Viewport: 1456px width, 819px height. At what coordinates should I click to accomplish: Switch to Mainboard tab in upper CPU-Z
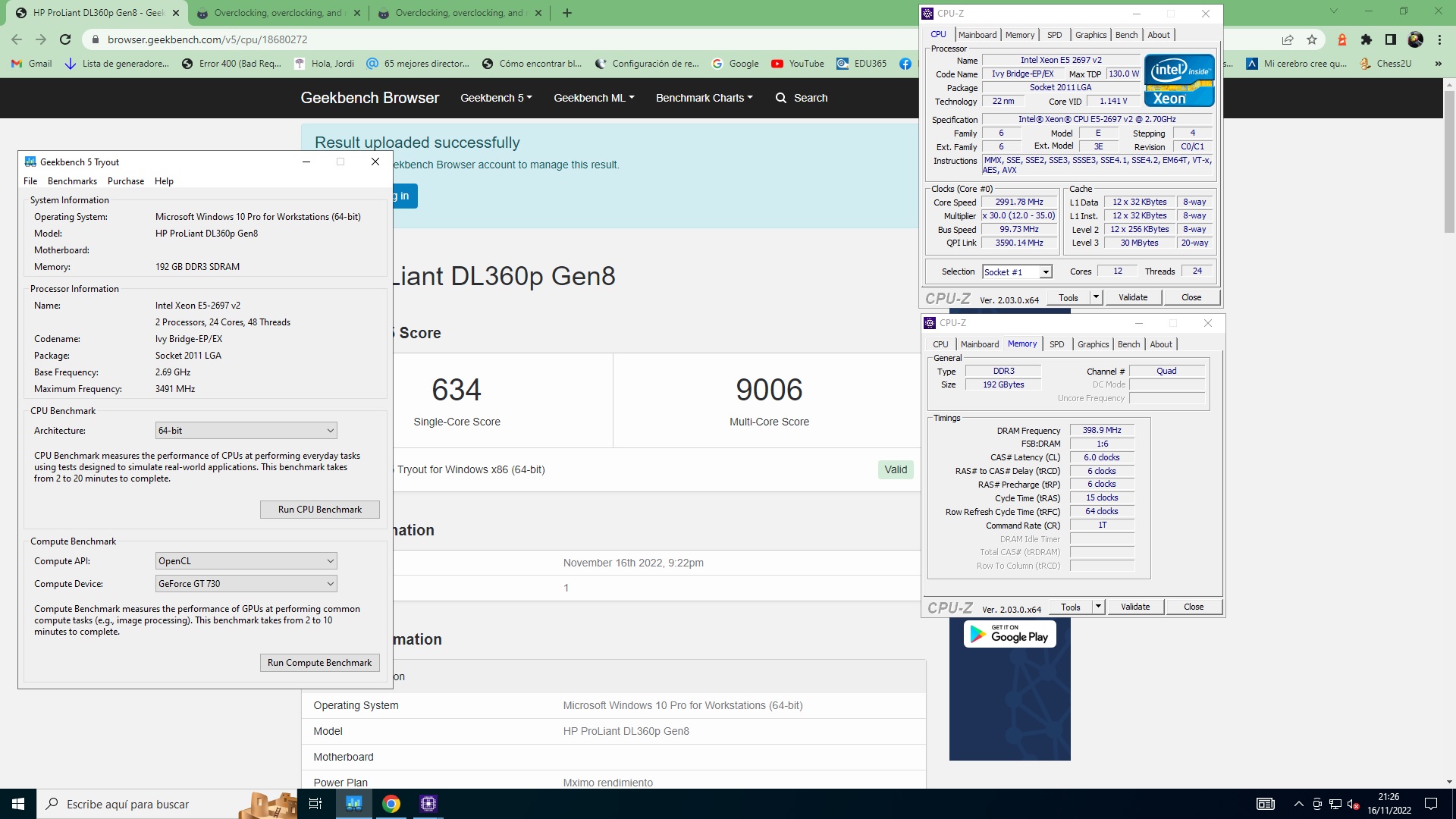(x=977, y=35)
